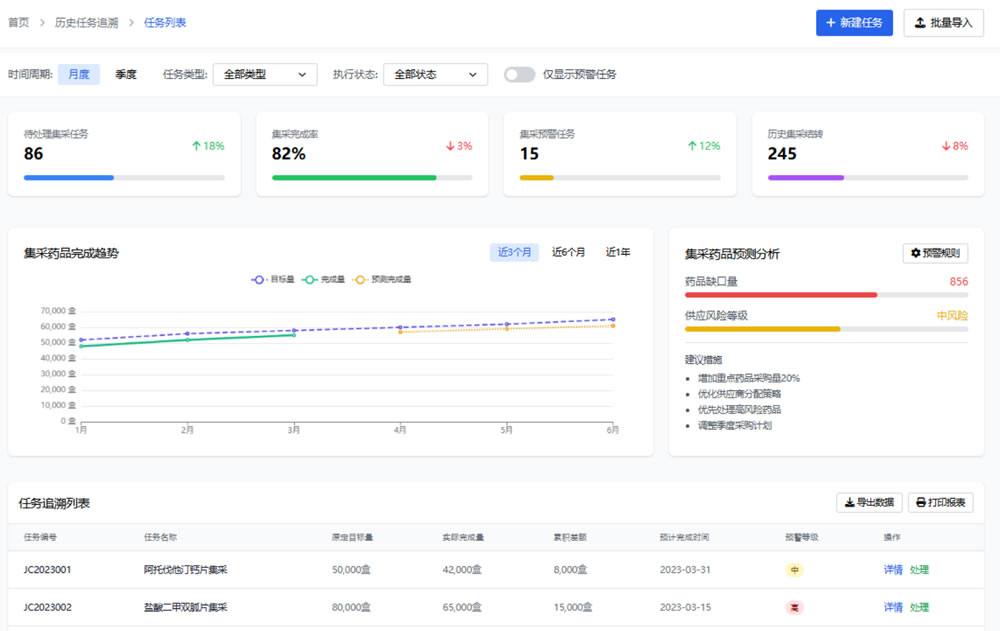Click the 中风险 risk label
The width and height of the screenshot is (1000, 631).
[952, 315]
